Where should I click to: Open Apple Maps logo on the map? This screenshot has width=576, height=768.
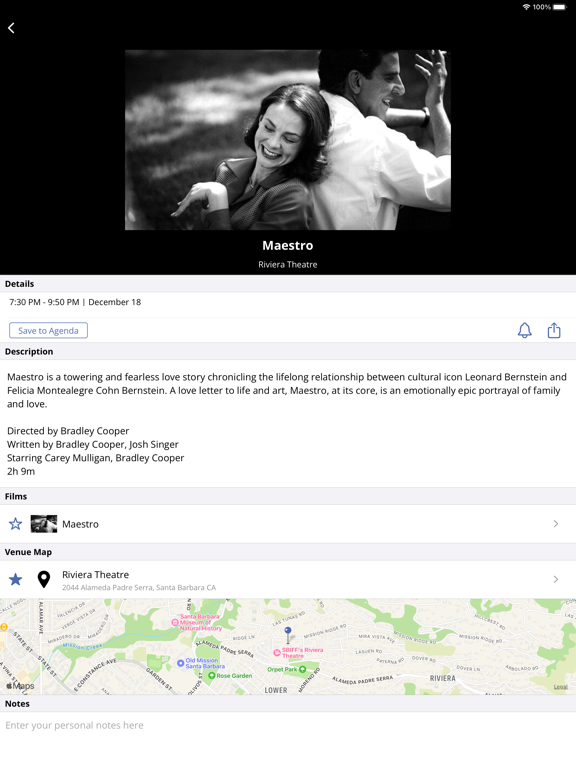coord(20,686)
